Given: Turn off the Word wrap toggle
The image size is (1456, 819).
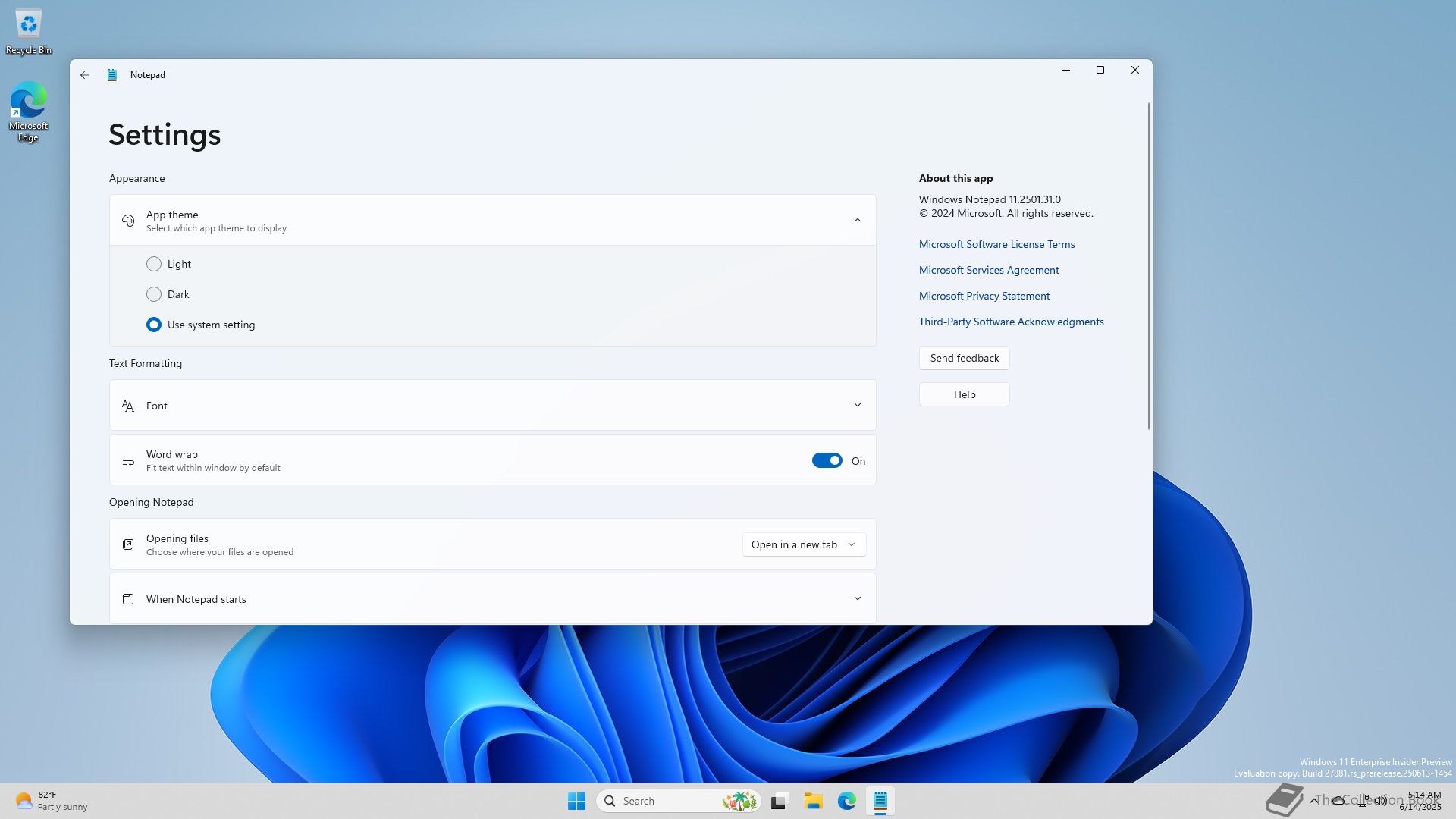Looking at the screenshot, I should point(827,461).
